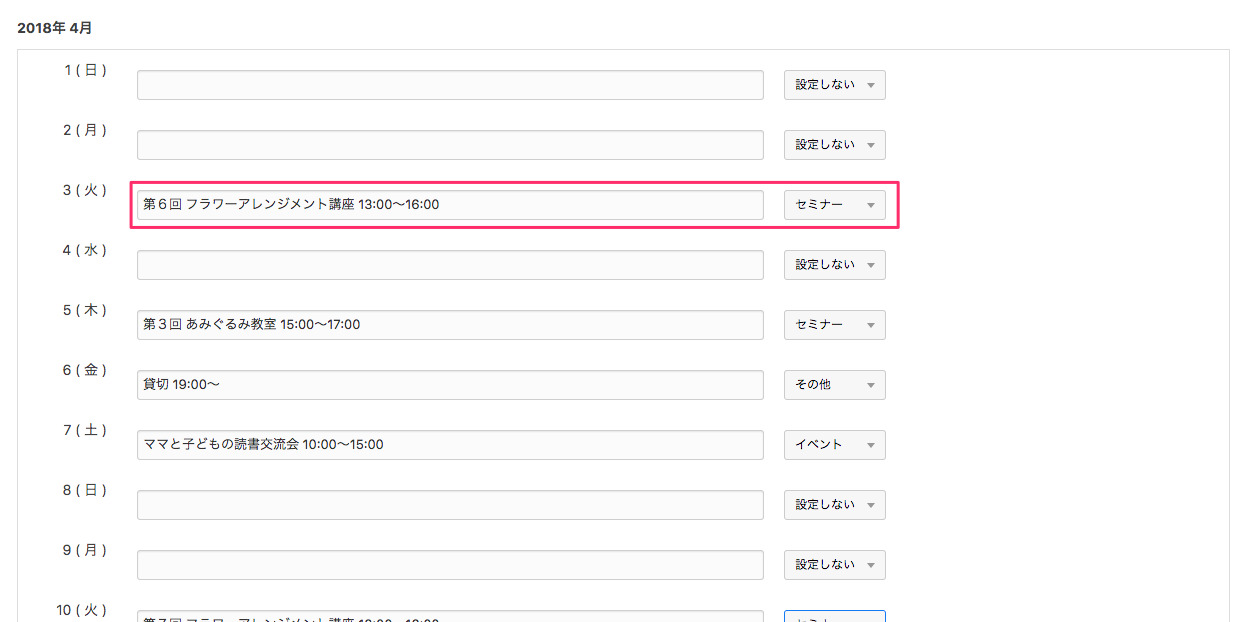The image size is (1246, 622).
Task: Open the イベント dropdown for April 7
Action: pos(834,445)
